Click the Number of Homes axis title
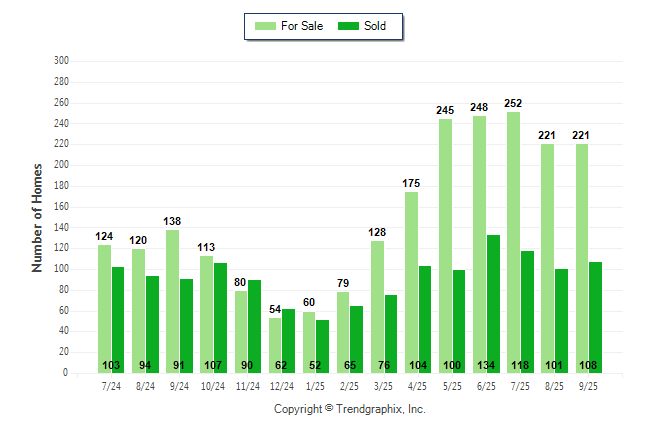 (x=38, y=217)
